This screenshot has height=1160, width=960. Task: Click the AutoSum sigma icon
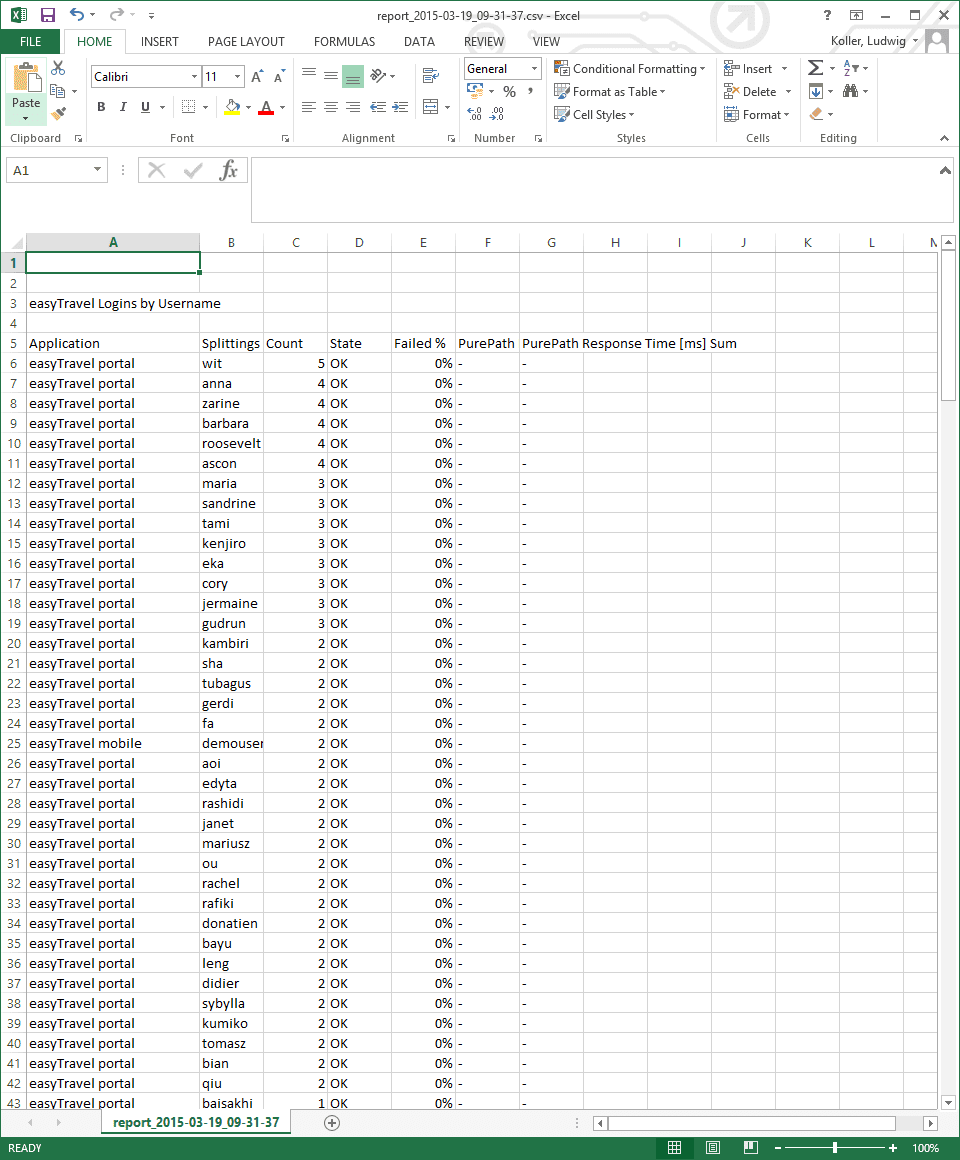tap(815, 68)
